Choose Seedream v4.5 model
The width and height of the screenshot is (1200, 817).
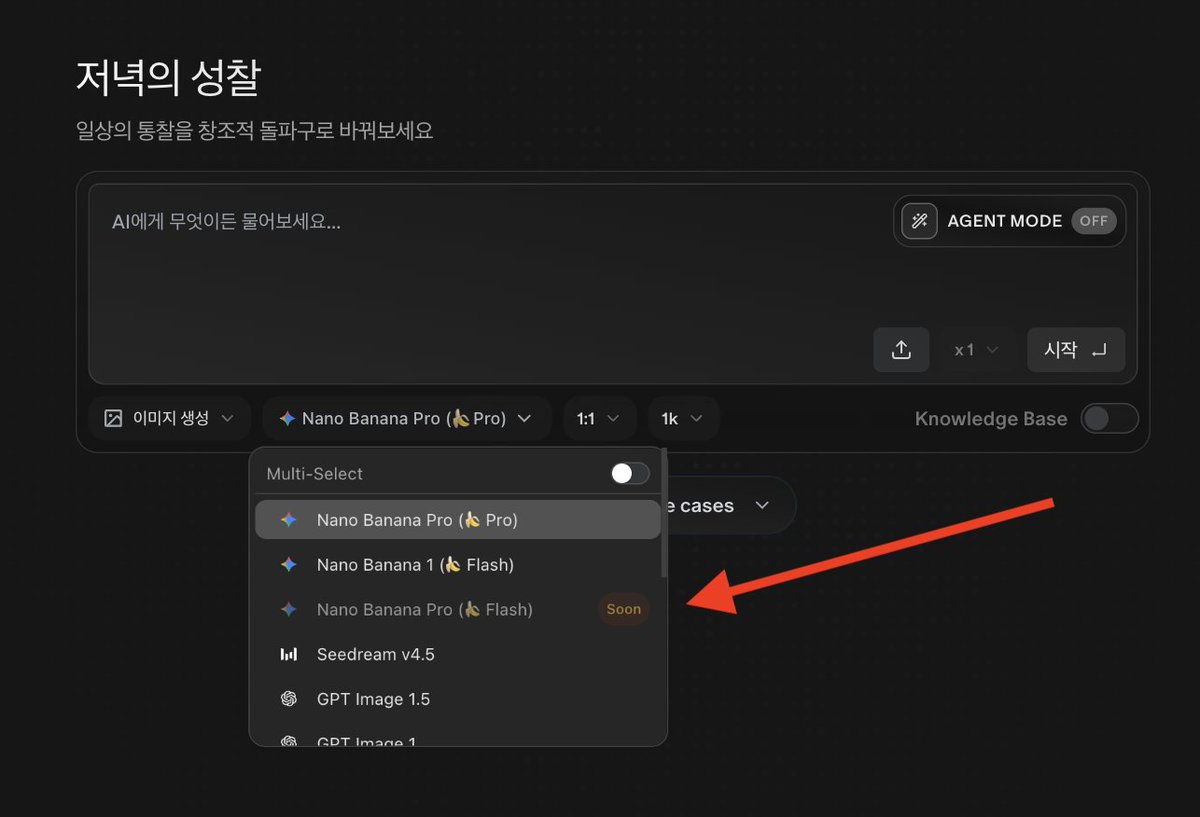coord(458,654)
